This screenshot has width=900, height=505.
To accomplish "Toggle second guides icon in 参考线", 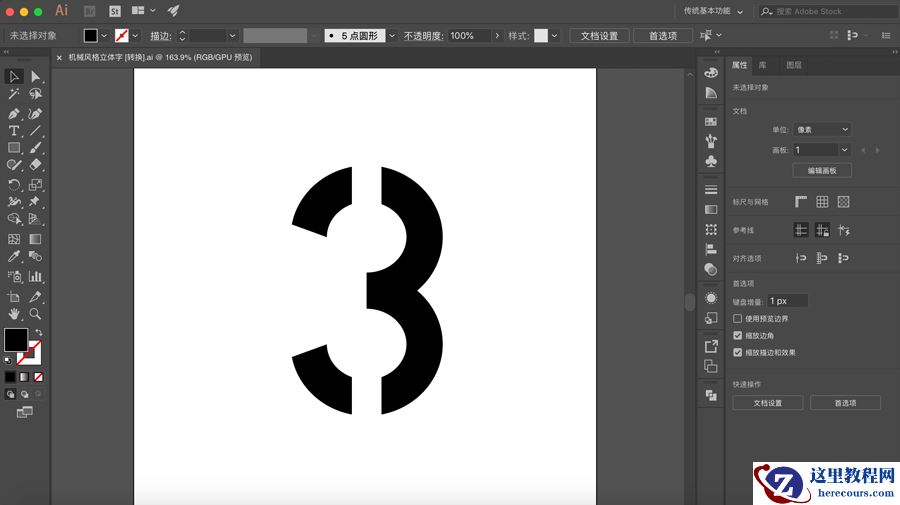I will pyautogui.click(x=823, y=230).
